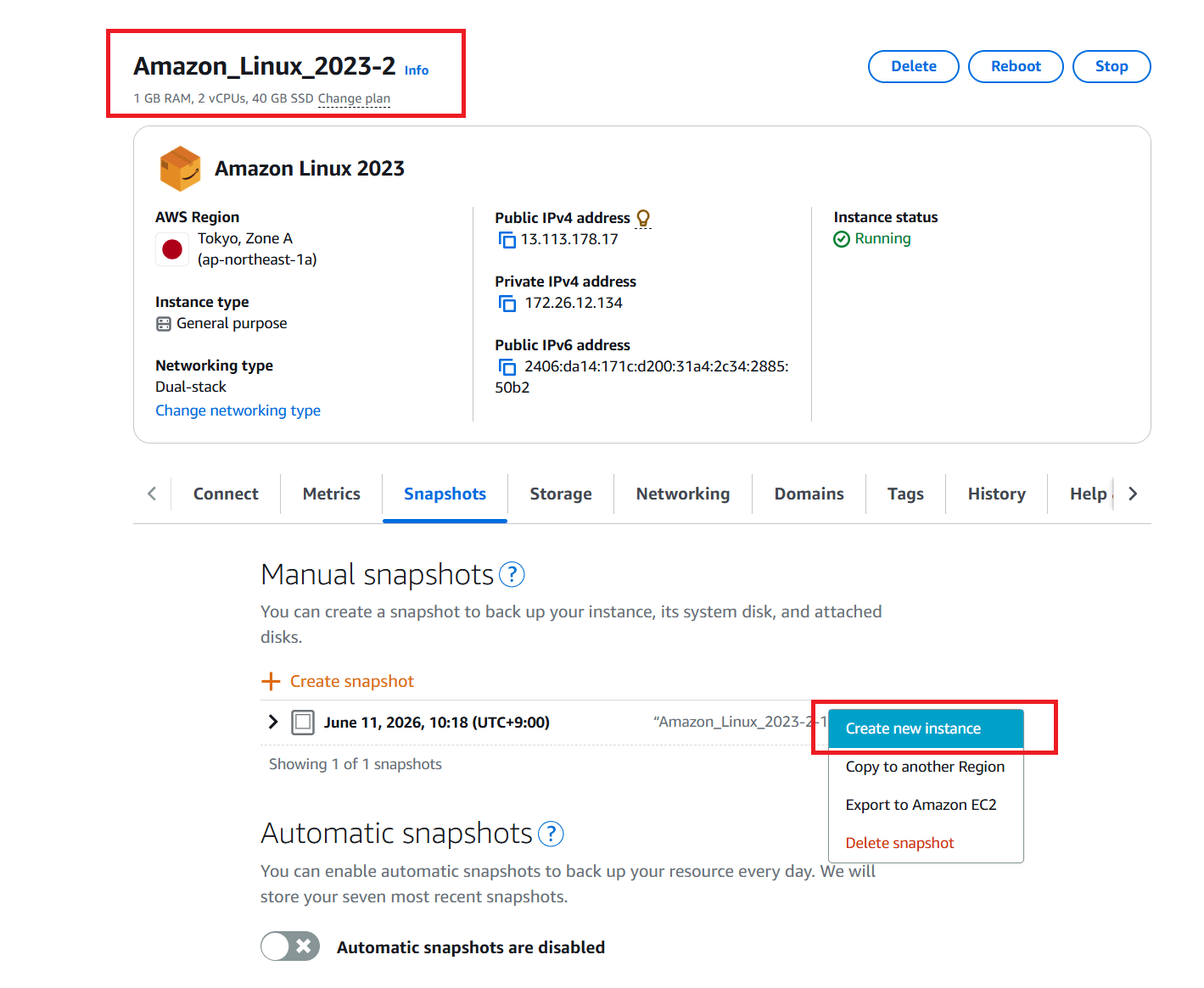
Task: Expand the June 11, 2026 snapshot row
Action: pos(272,722)
